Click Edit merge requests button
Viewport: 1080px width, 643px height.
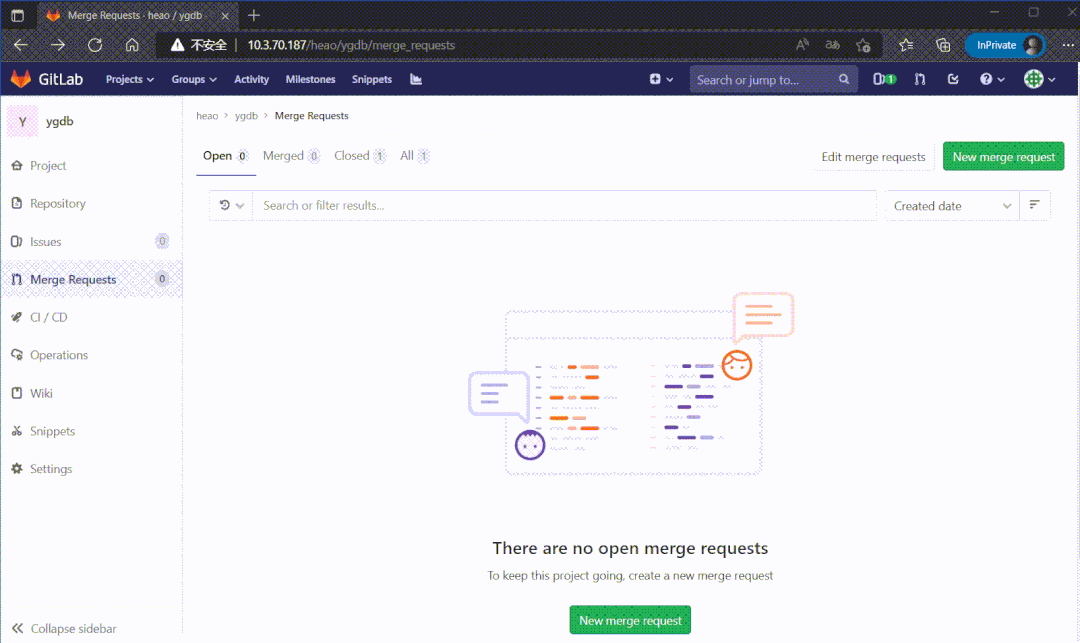pos(874,156)
